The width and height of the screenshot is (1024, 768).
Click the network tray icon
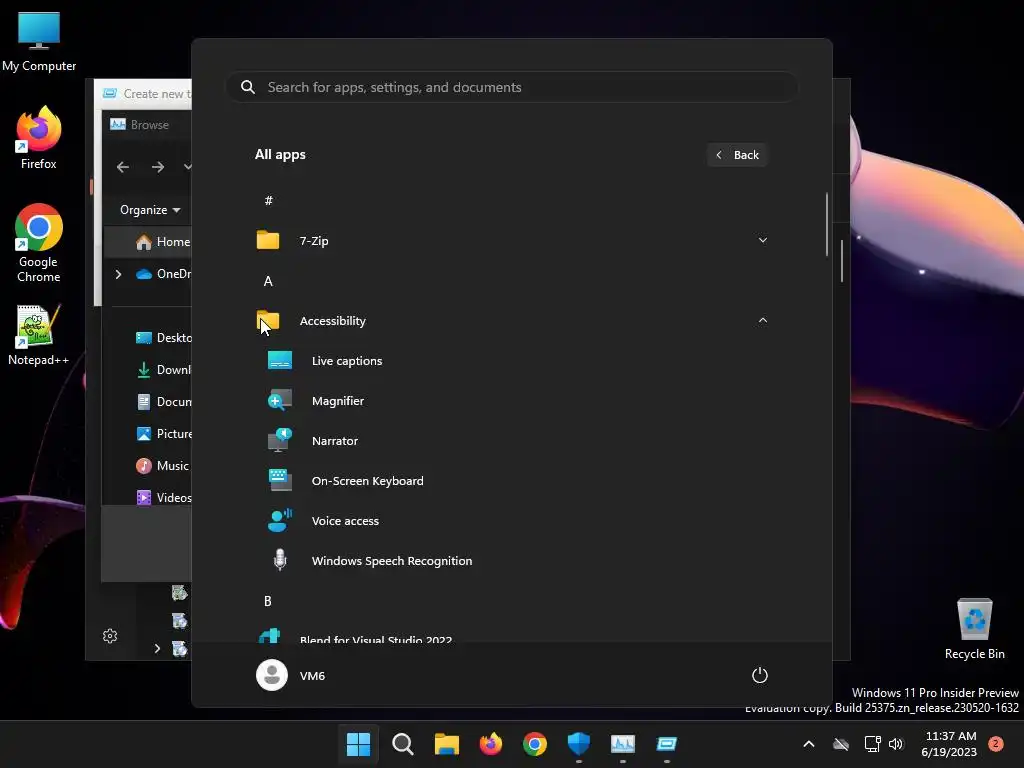pos(872,744)
